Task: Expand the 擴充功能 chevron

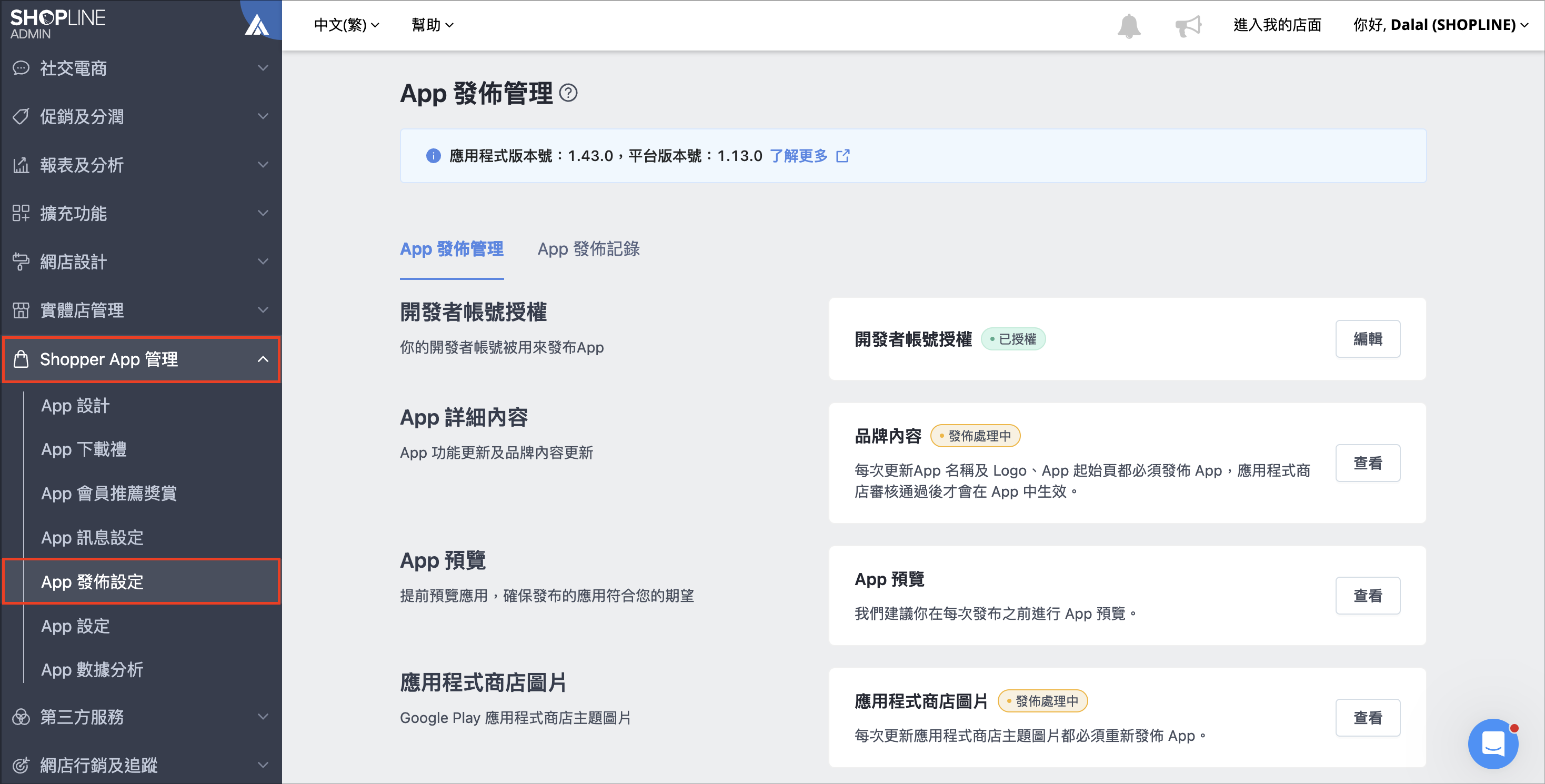Action: tap(263, 213)
